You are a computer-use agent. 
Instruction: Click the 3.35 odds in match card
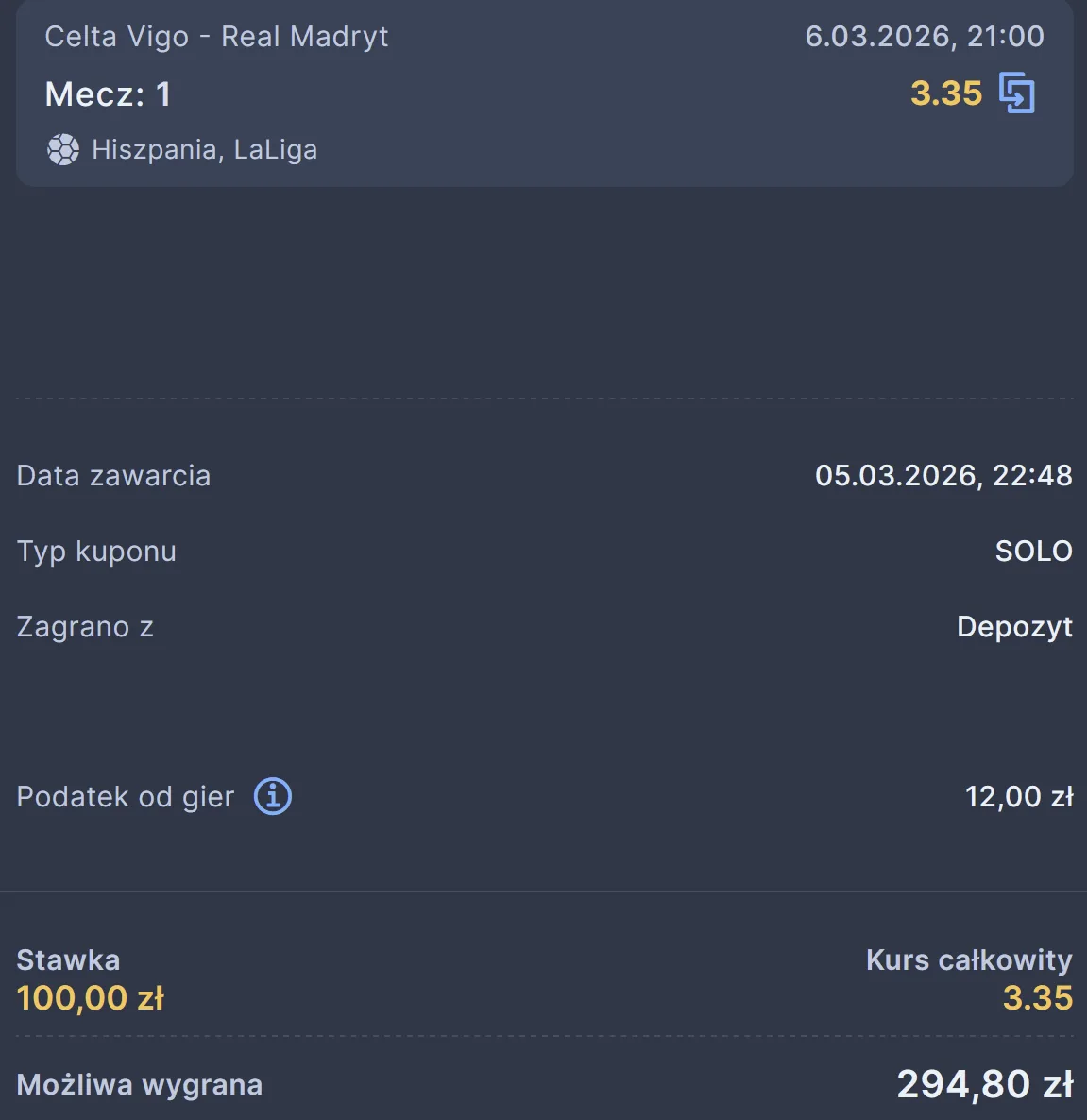tap(945, 93)
